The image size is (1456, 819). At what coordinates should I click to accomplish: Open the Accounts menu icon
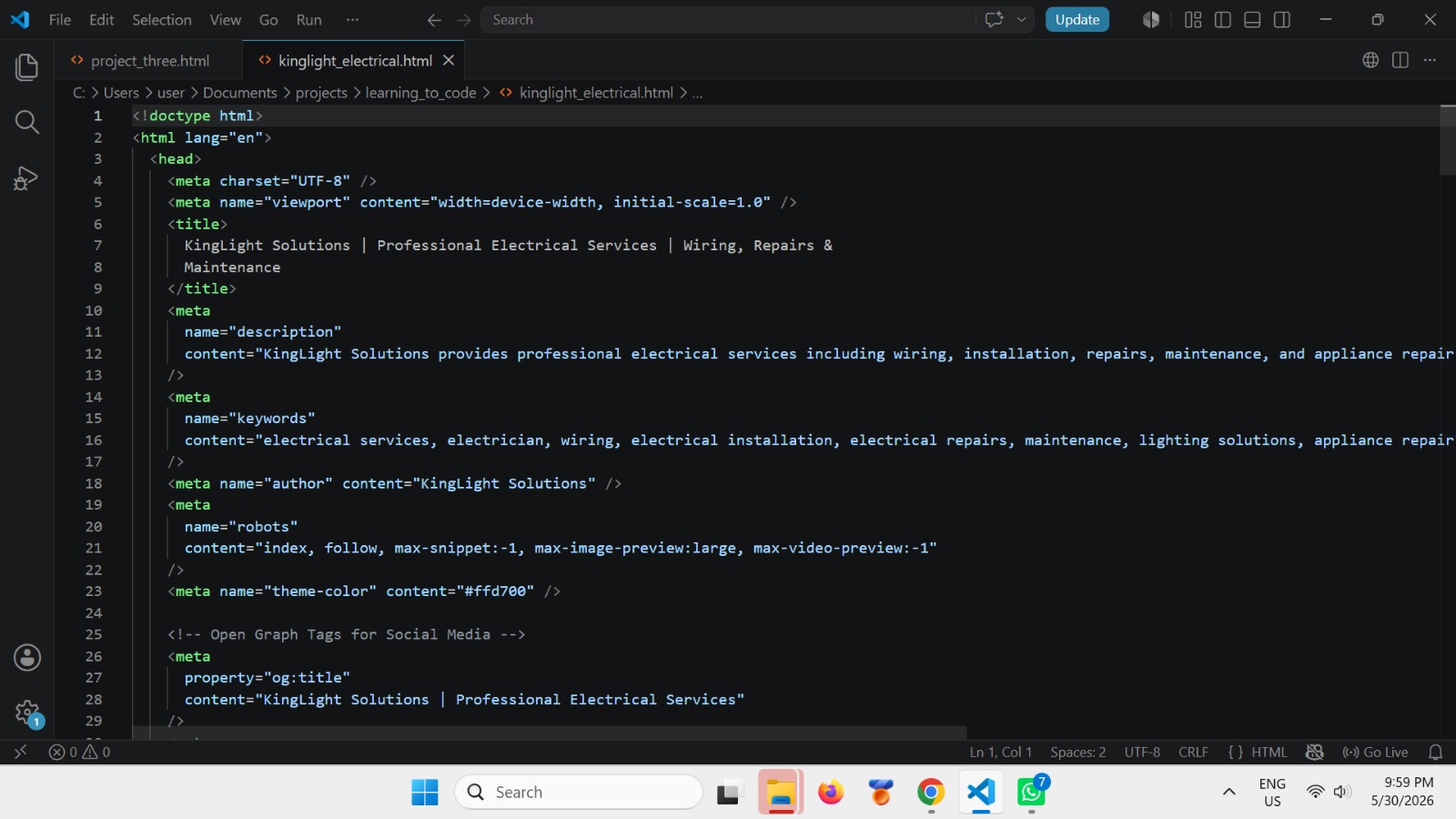click(27, 657)
